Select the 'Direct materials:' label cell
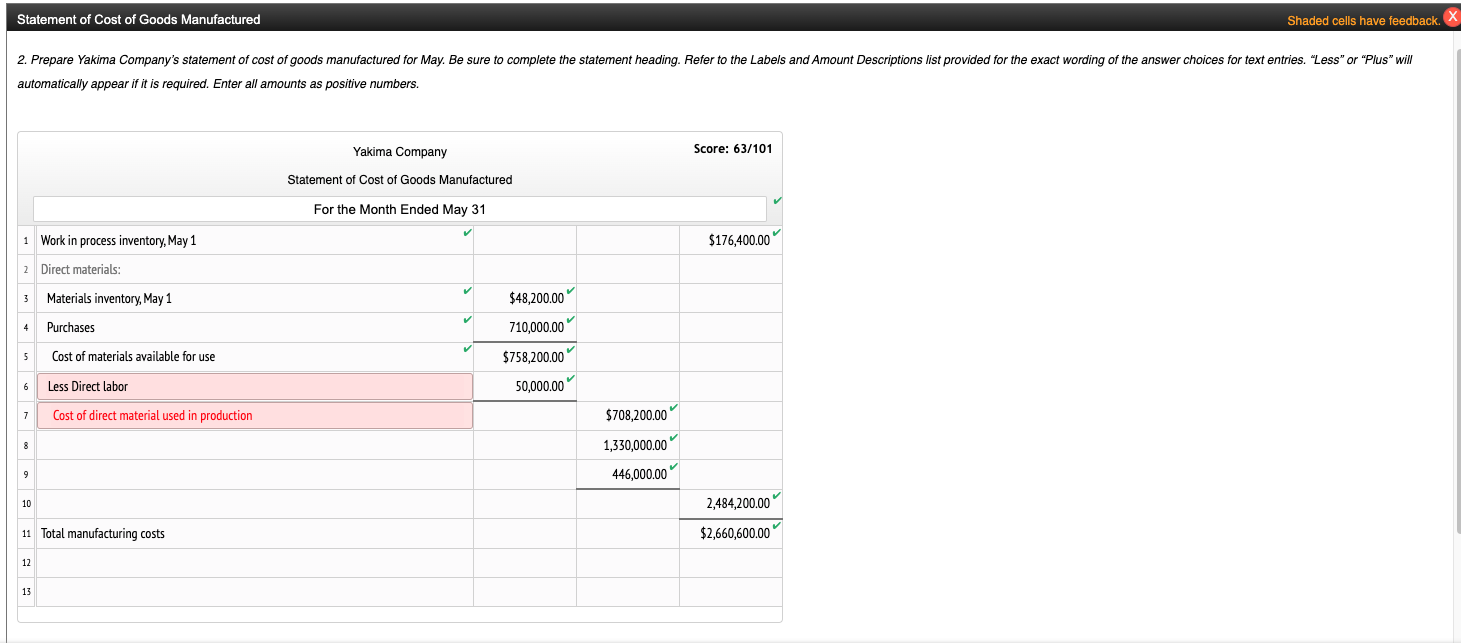1461x643 pixels. coord(255,269)
